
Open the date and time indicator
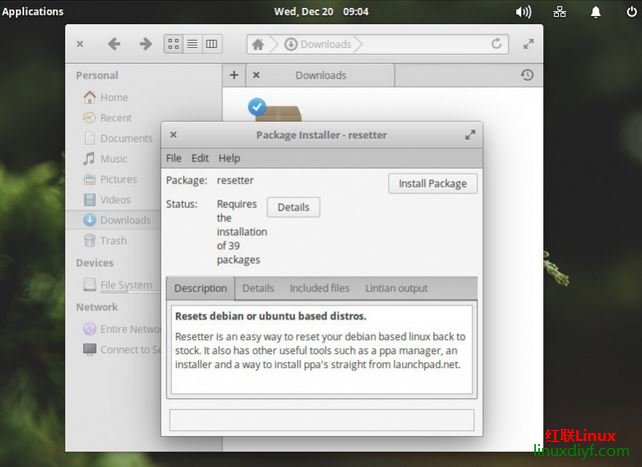[321, 11]
